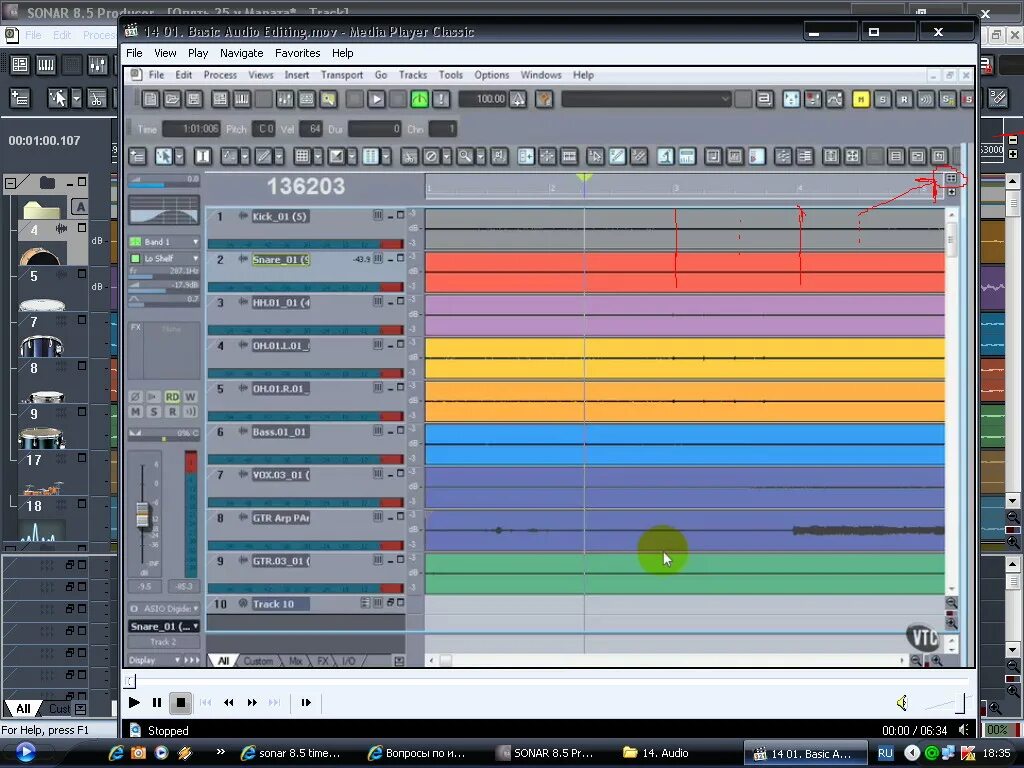Select the Select arrow tool in track toolbar

pyautogui.click(x=163, y=156)
